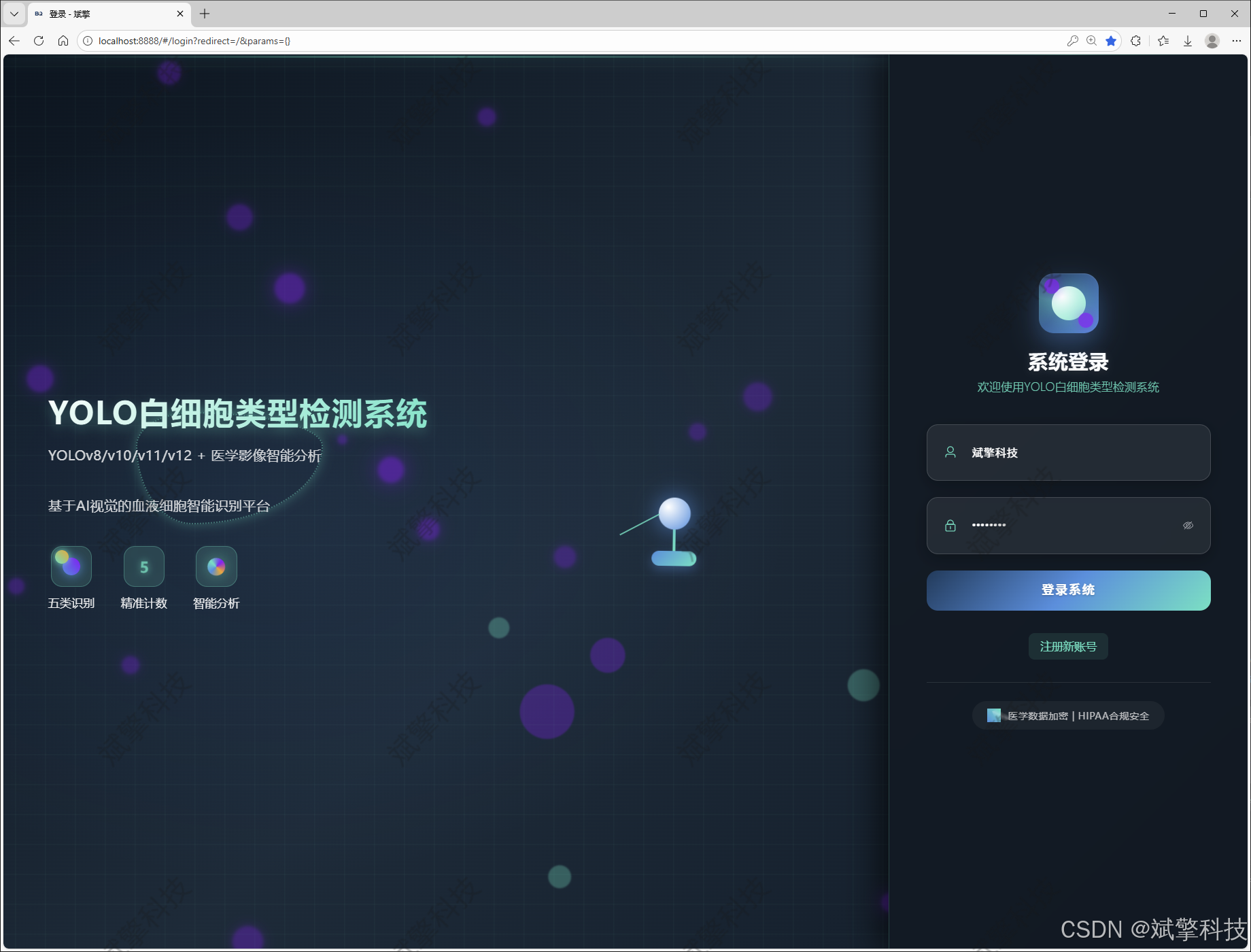Click the 智能分析 feature icon
The height and width of the screenshot is (952, 1251).
tap(216, 566)
